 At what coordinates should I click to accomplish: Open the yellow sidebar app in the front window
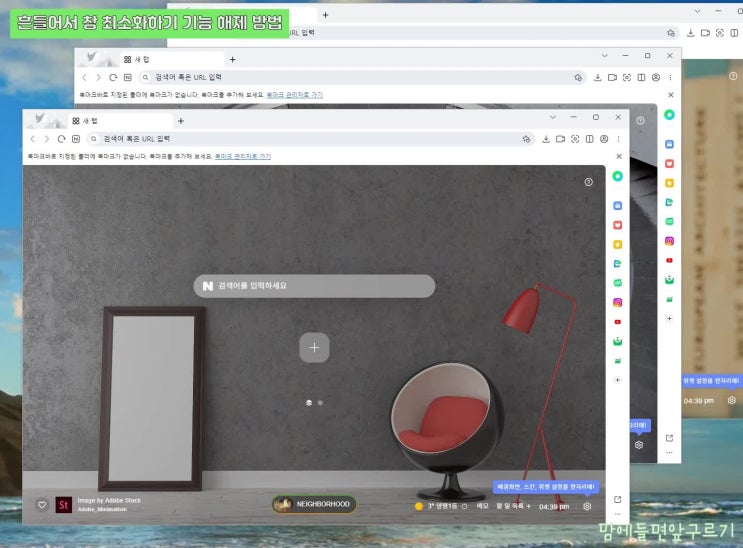(x=617, y=245)
